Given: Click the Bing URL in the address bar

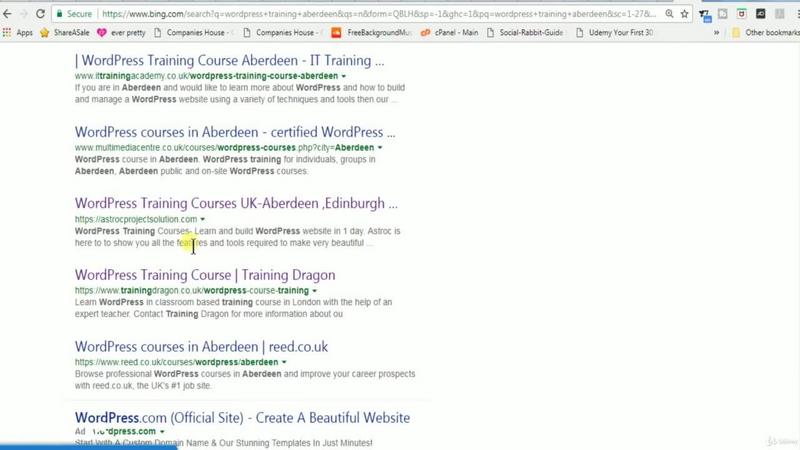Looking at the screenshot, I should (379, 14).
